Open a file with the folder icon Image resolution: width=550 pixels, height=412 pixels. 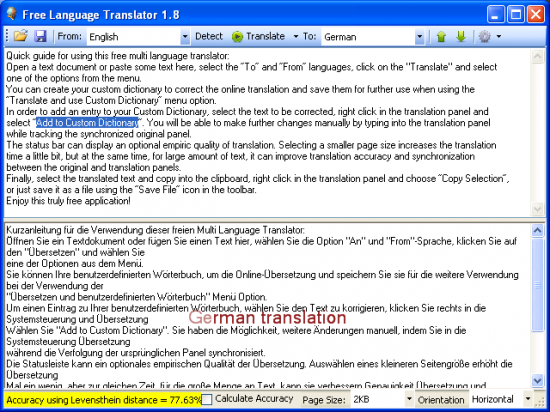(21, 36)
